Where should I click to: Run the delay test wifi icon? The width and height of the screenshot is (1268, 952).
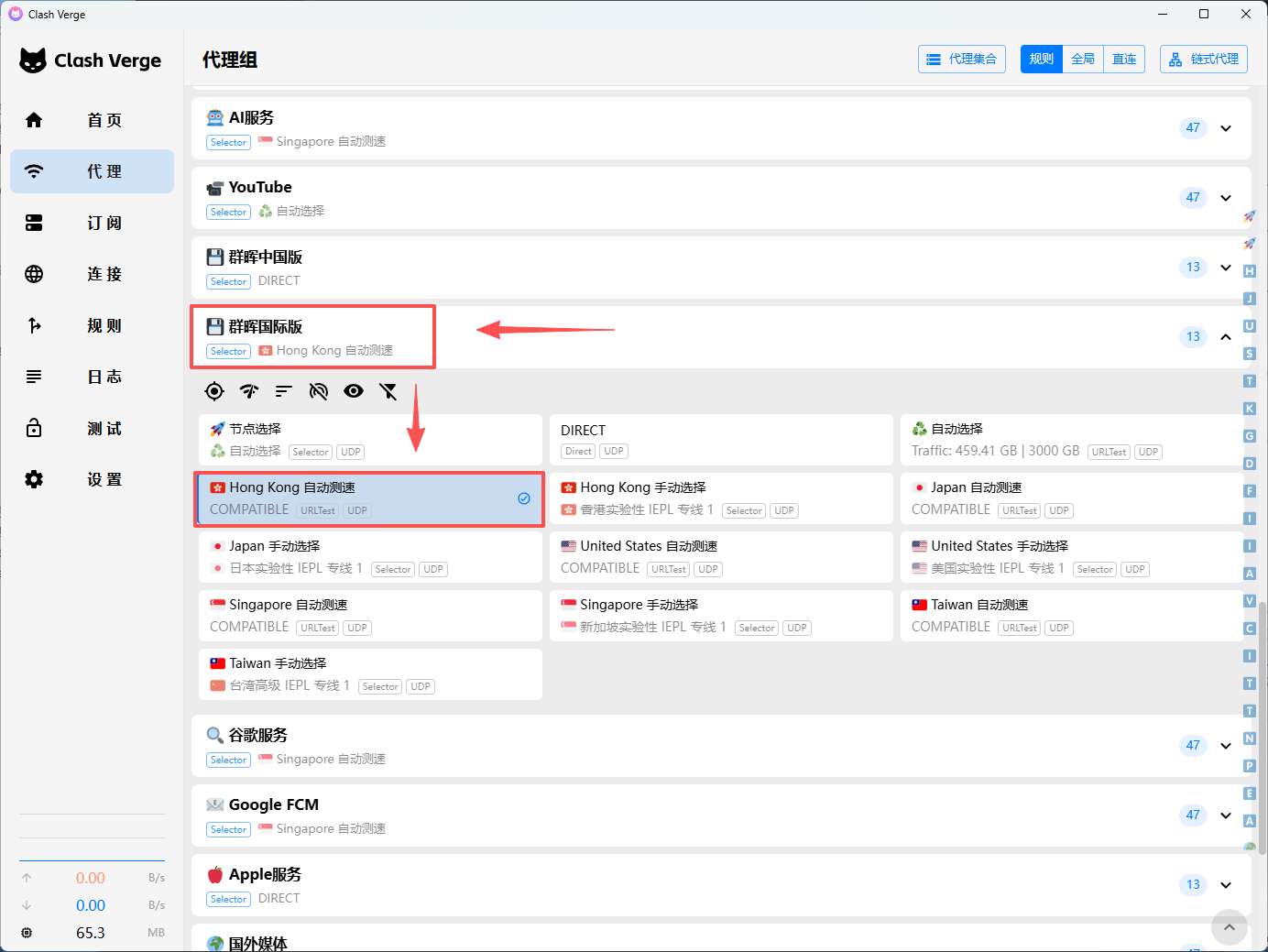(x=249, y=391)
